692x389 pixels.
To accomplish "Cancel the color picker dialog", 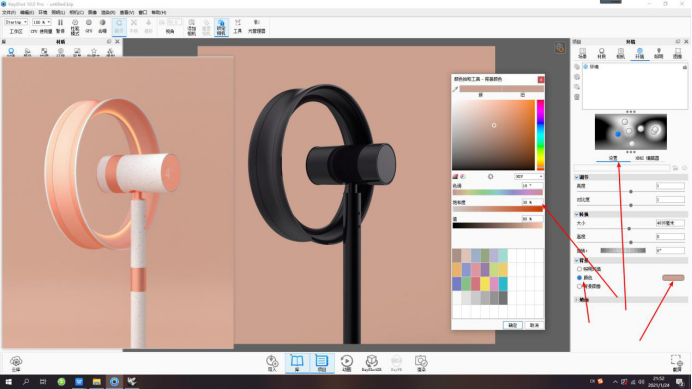I will 534,325.
